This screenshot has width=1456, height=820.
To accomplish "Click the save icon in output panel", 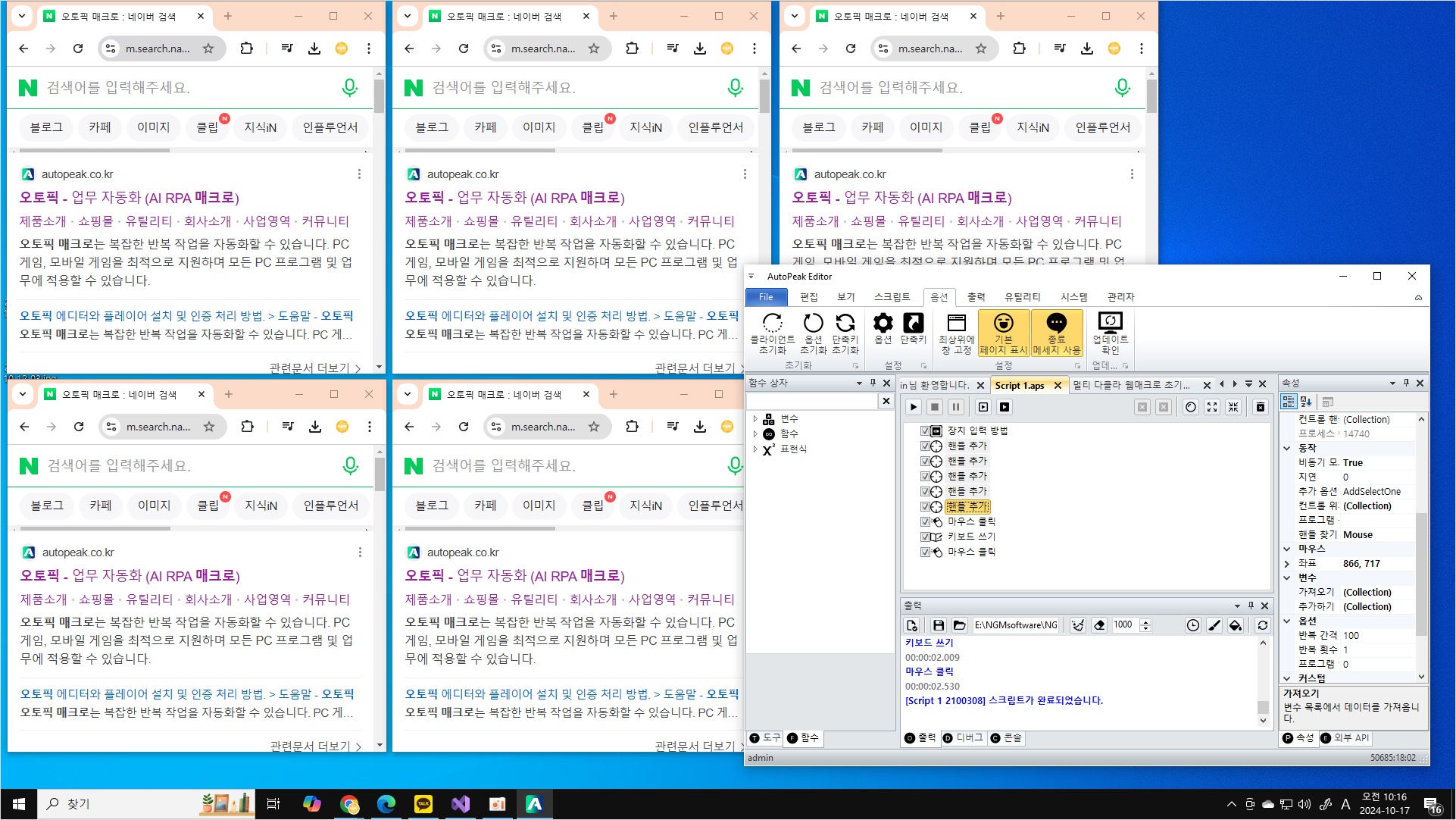I will [x=938, y=625].
